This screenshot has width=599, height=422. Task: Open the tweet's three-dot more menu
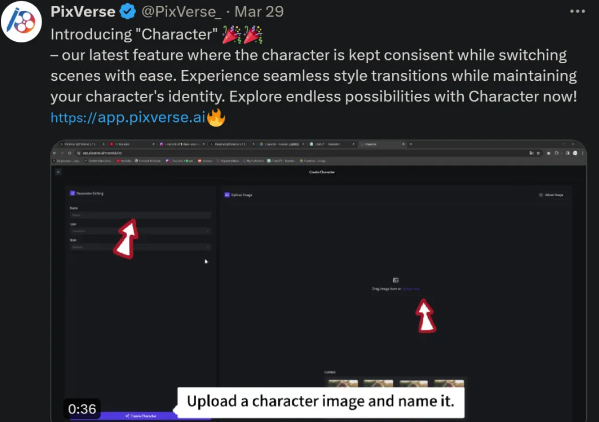[577, 11]
